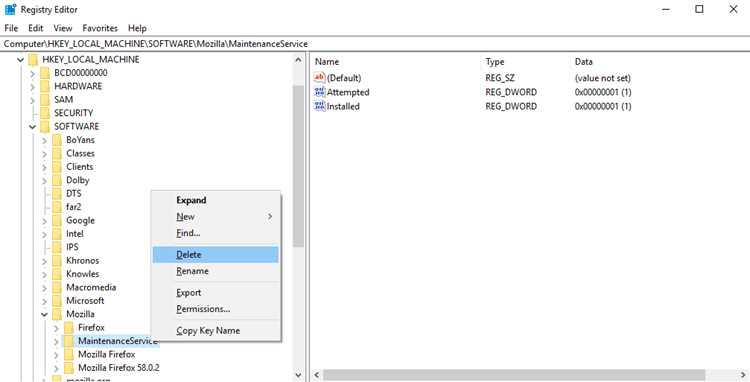Open the Favorites menu
750x382 pixels.
tap(100, 28)
